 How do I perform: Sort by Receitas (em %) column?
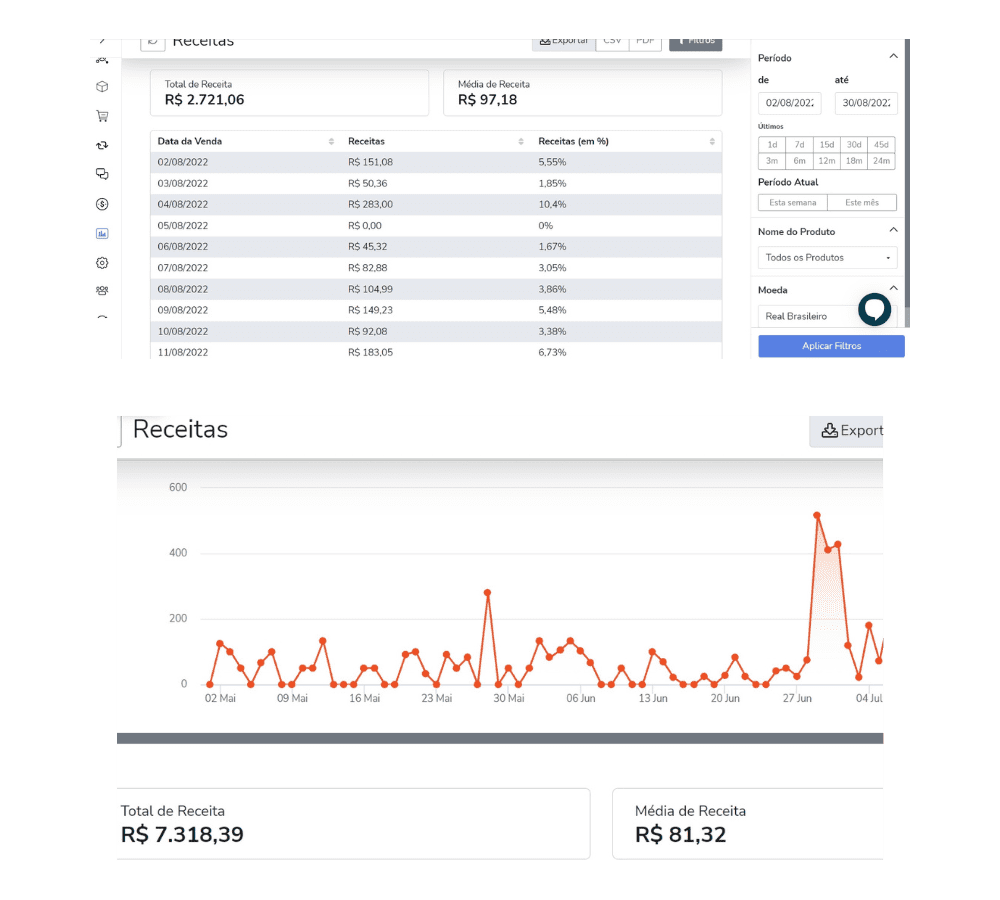(x=712, y=142)
